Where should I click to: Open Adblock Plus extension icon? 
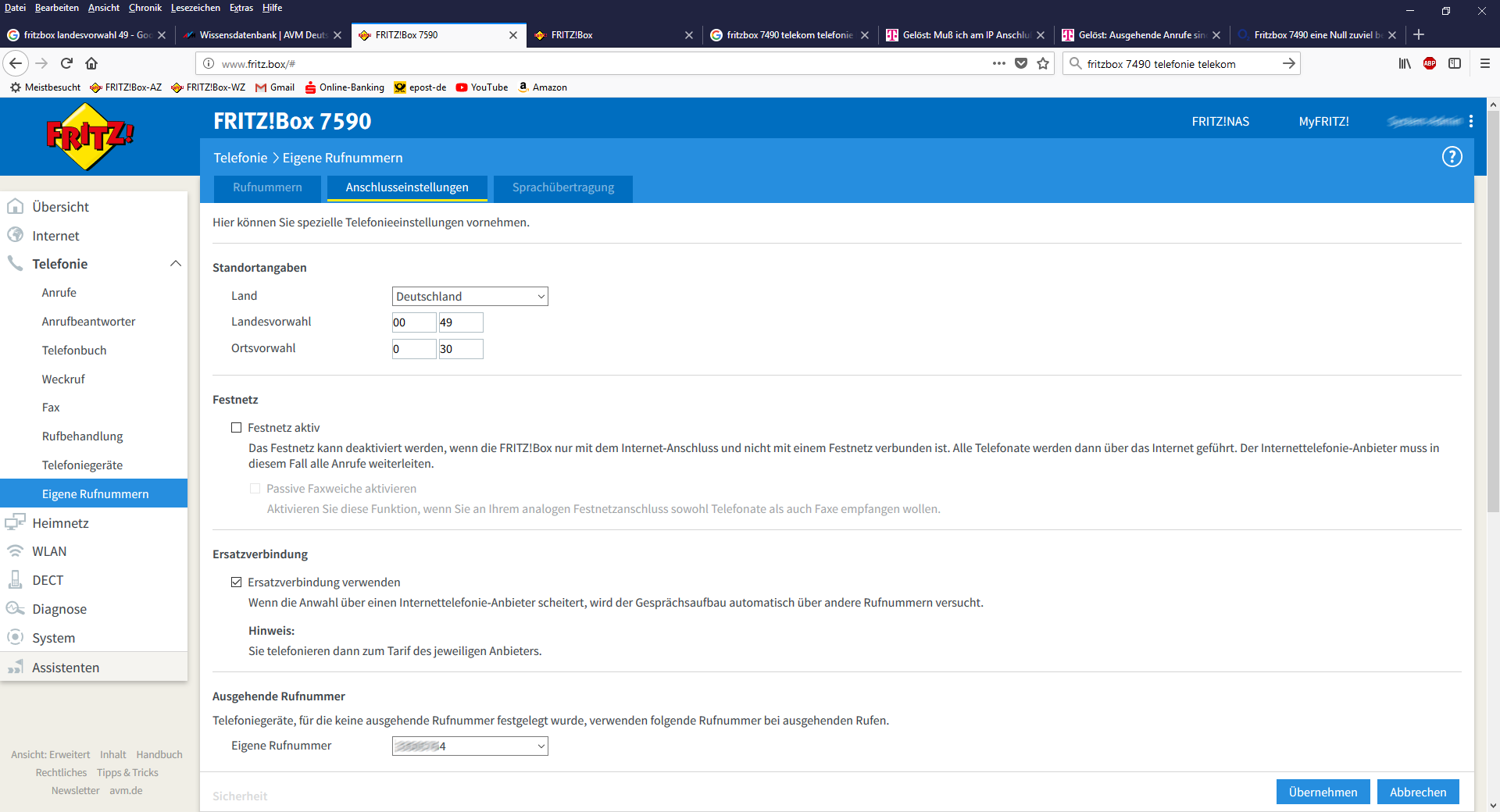1430,63
